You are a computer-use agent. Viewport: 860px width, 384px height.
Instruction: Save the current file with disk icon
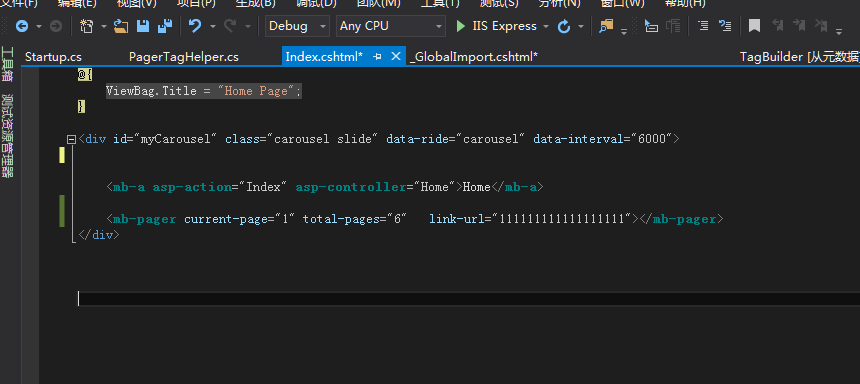143,26
